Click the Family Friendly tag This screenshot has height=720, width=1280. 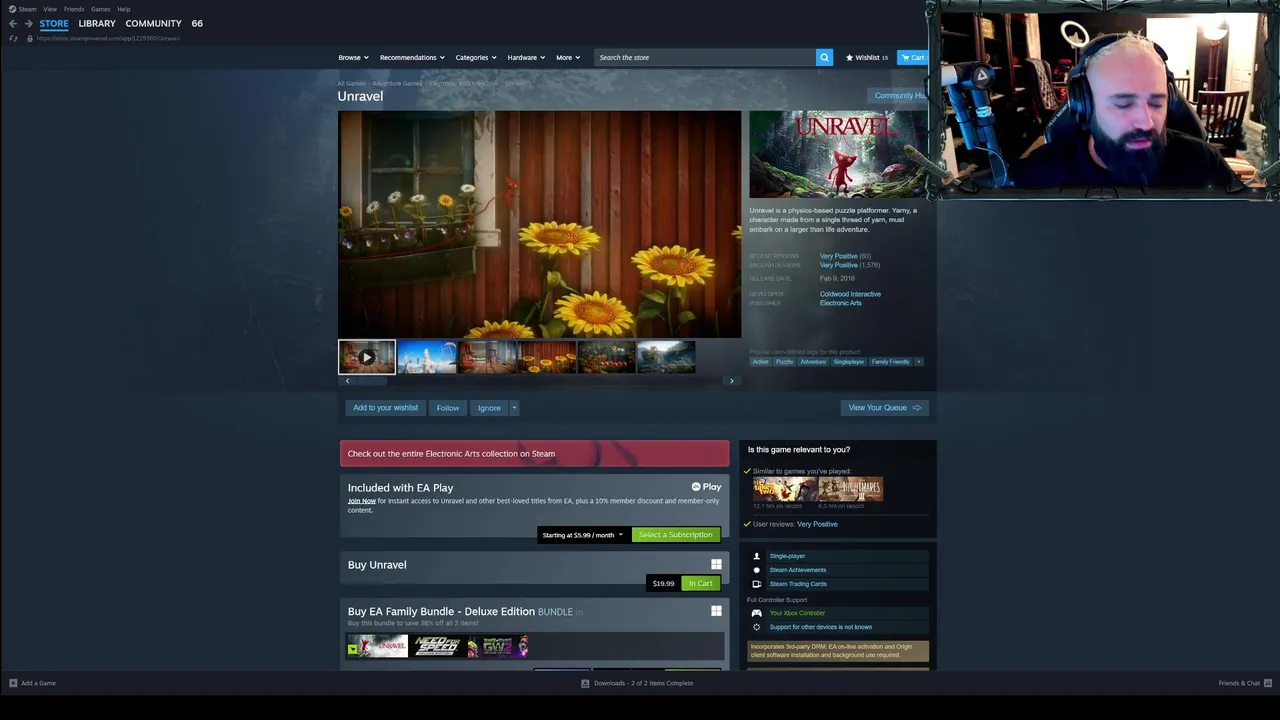pos(890,361)
